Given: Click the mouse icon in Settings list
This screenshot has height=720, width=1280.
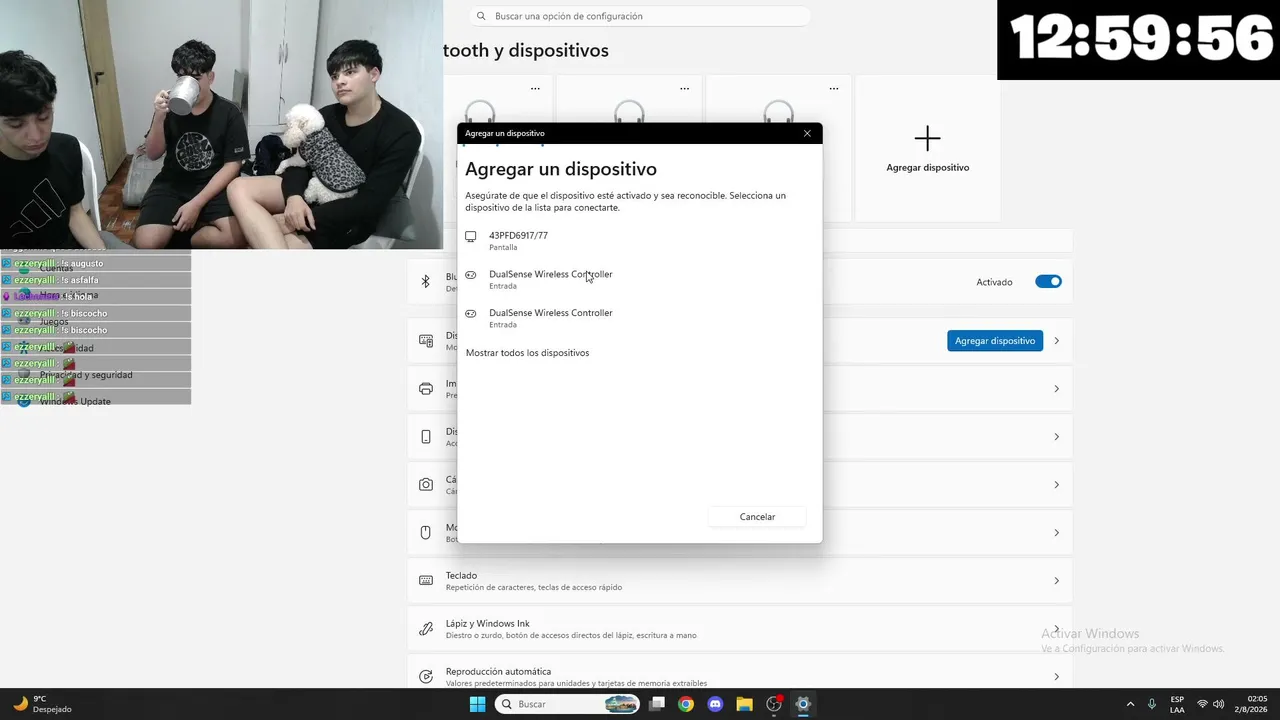Looking at the screenshot, I should tap(426, 533).
